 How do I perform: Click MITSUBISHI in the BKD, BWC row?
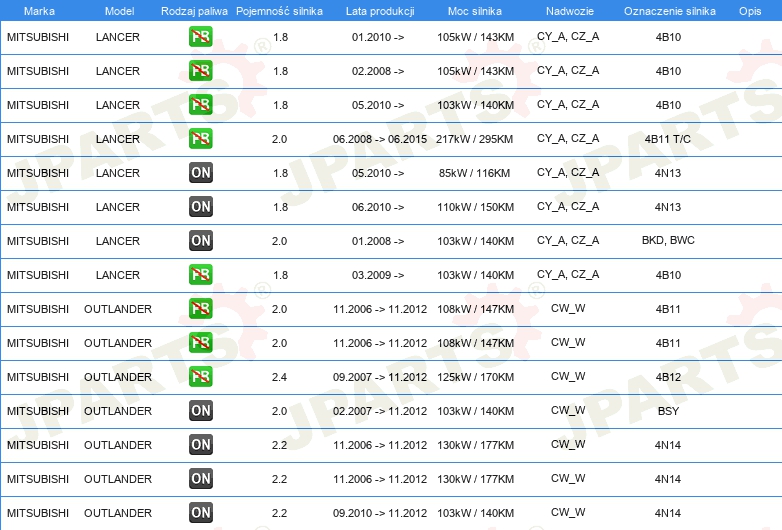(38, 241)
